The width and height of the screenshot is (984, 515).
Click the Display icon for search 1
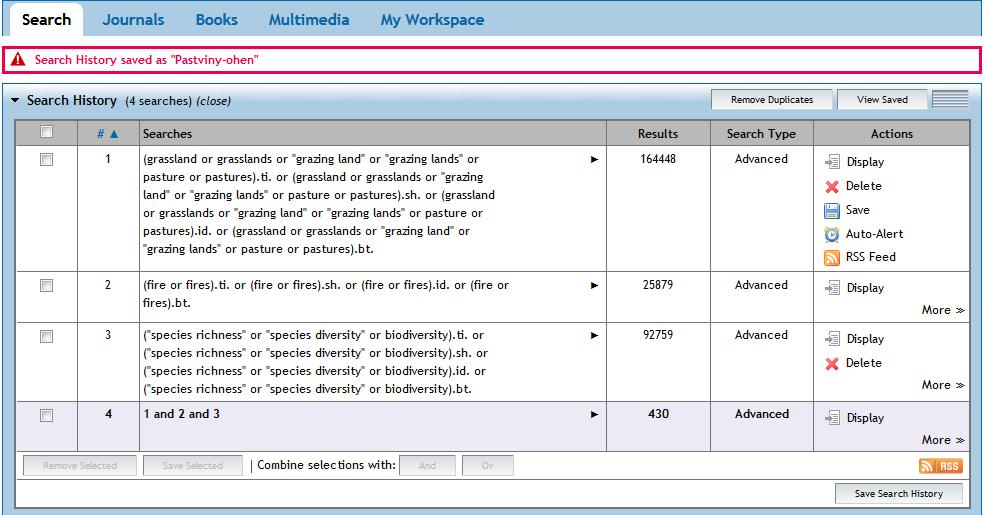coord(832,162)
